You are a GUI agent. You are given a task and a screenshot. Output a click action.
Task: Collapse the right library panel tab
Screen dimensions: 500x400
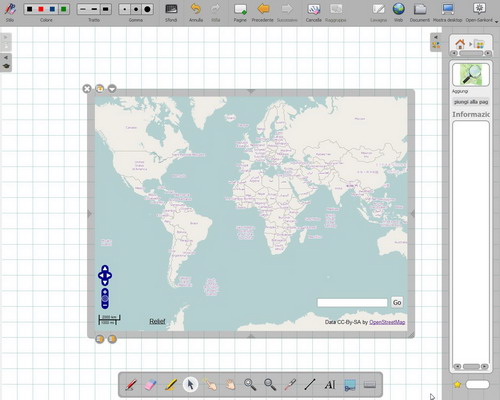436,42
